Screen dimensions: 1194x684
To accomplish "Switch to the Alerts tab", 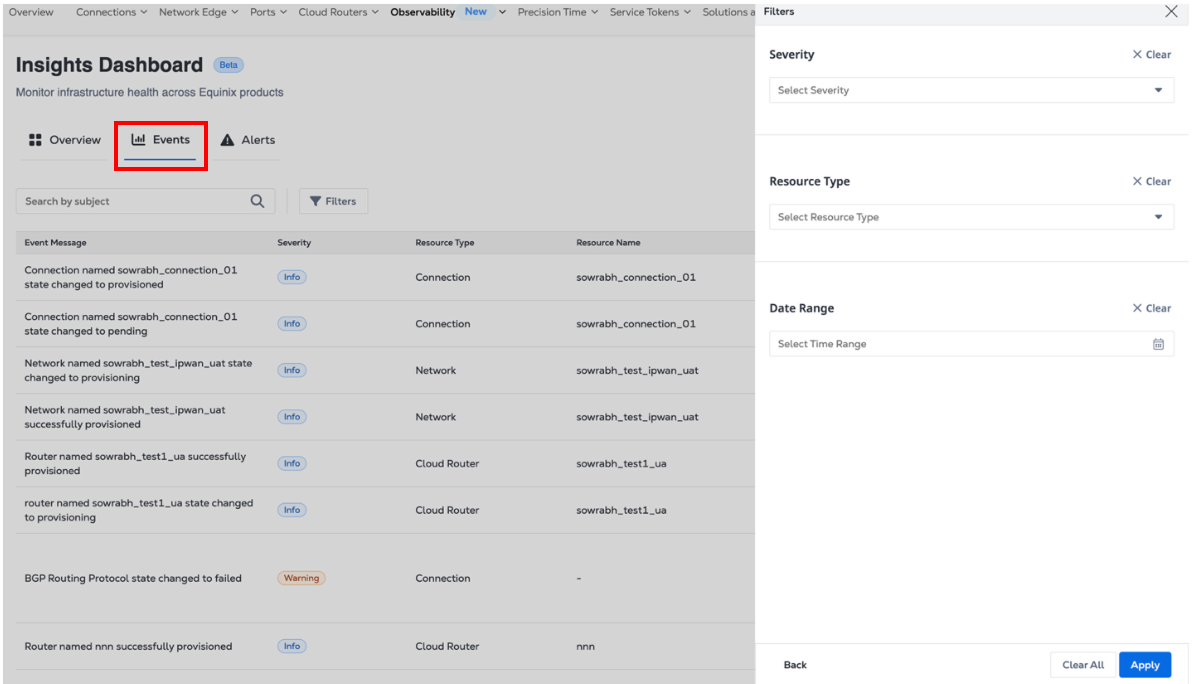I will [x=248, y=140].
